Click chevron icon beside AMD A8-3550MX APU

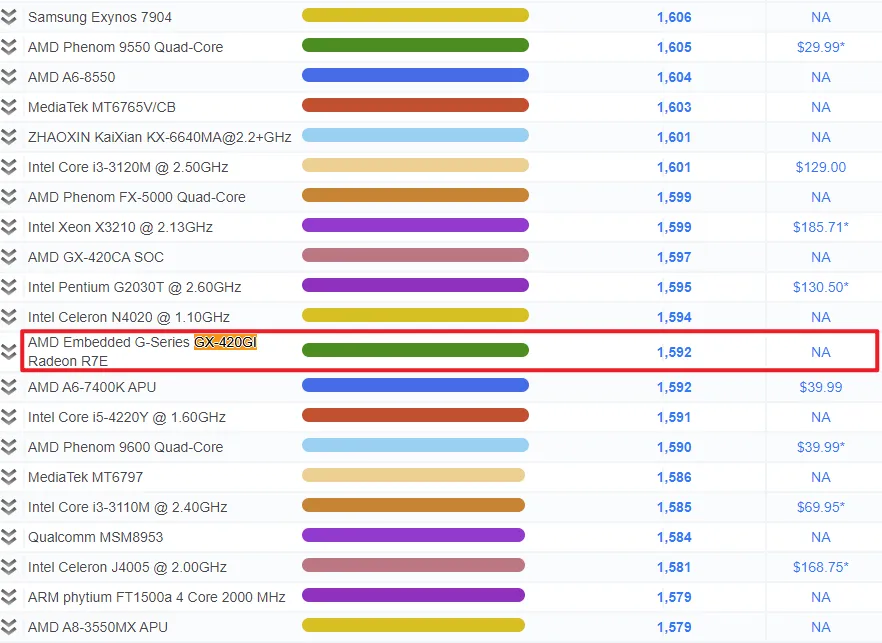pos(10,627)
